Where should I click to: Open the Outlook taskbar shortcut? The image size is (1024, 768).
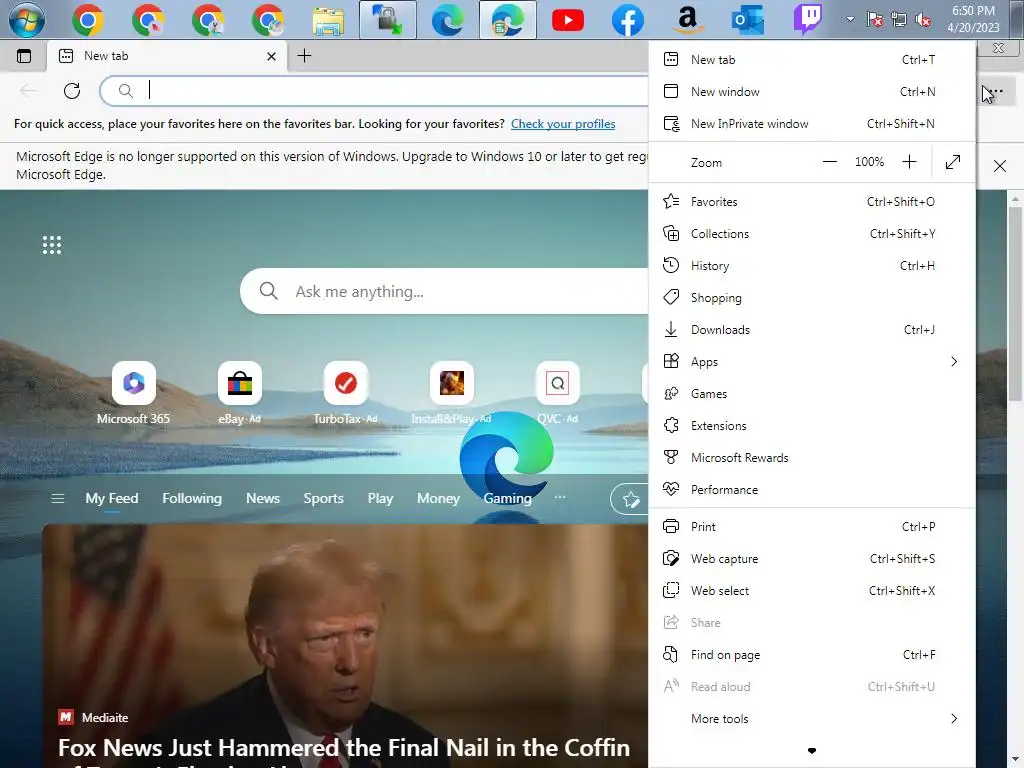point(748,20)
